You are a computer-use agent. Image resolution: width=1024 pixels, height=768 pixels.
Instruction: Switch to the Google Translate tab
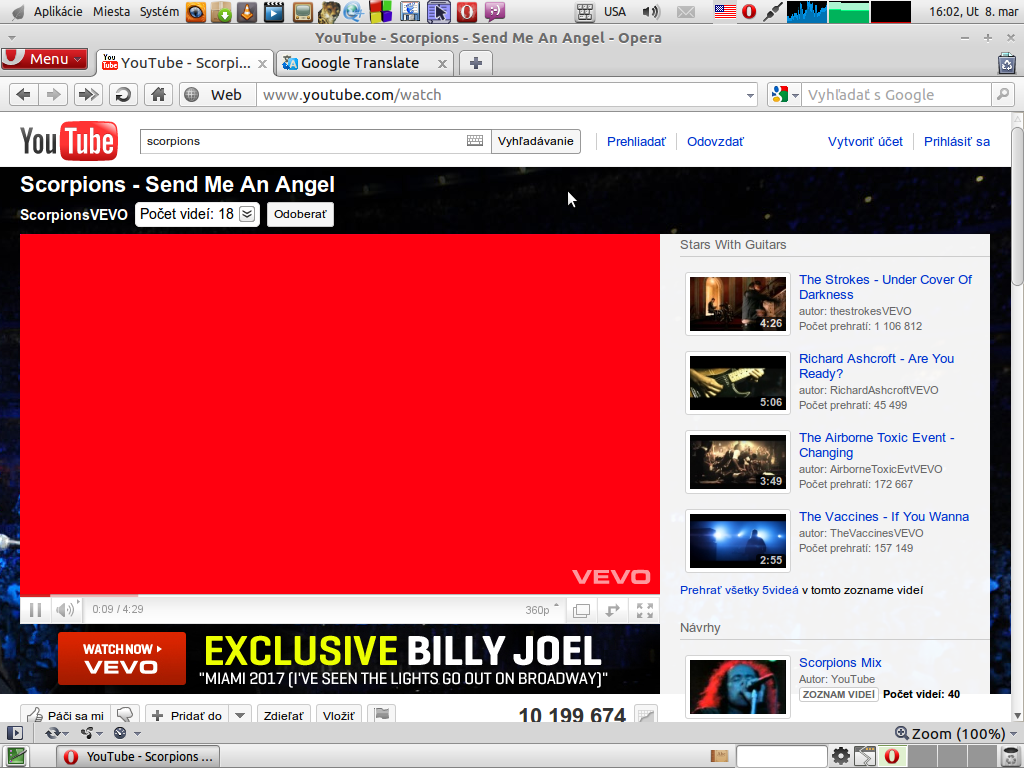tap(364, 63)
